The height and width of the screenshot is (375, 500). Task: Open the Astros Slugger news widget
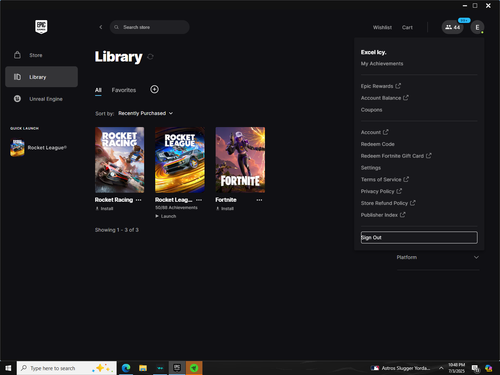400,368
